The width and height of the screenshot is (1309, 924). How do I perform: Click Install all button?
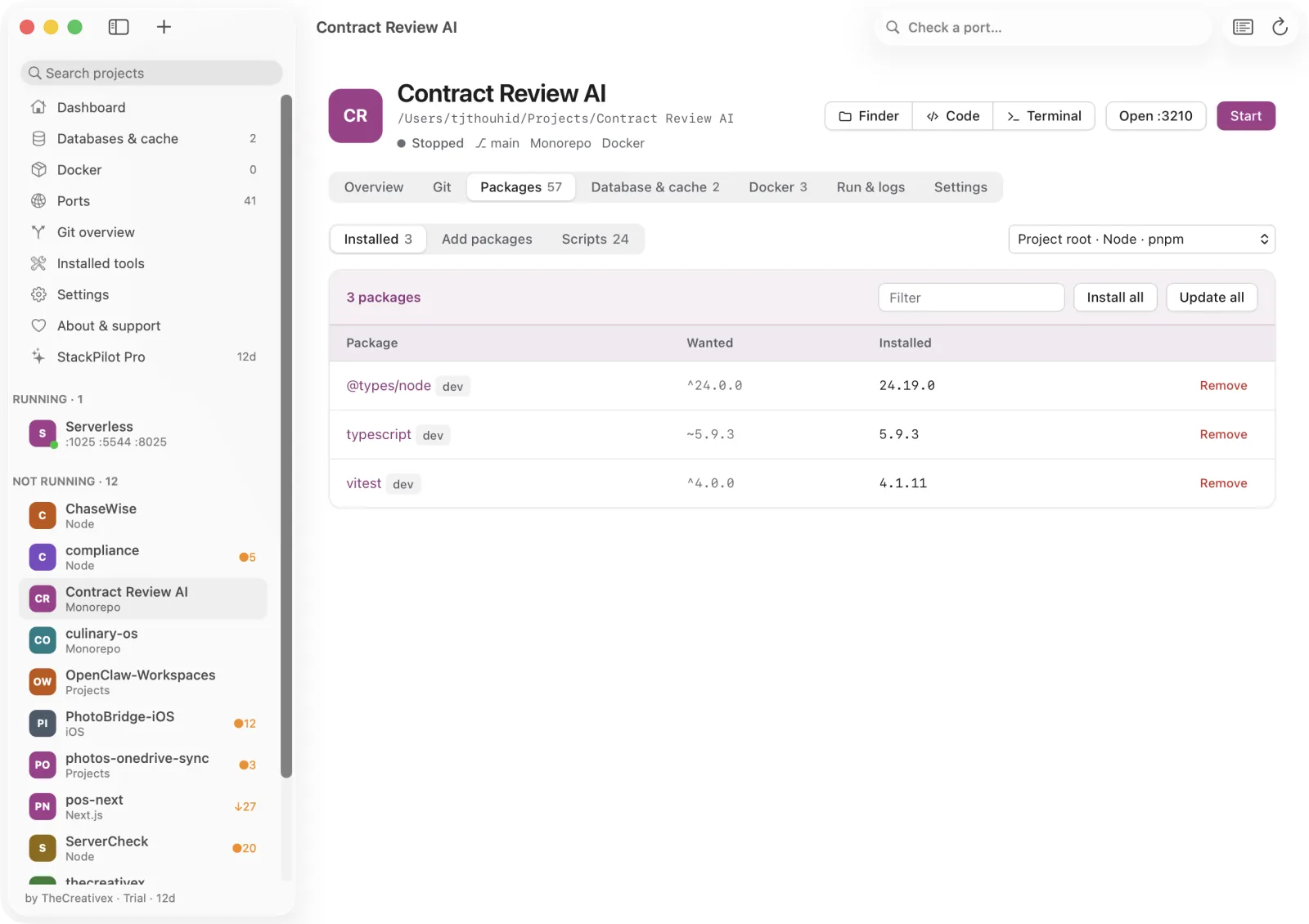[1115, 298]
